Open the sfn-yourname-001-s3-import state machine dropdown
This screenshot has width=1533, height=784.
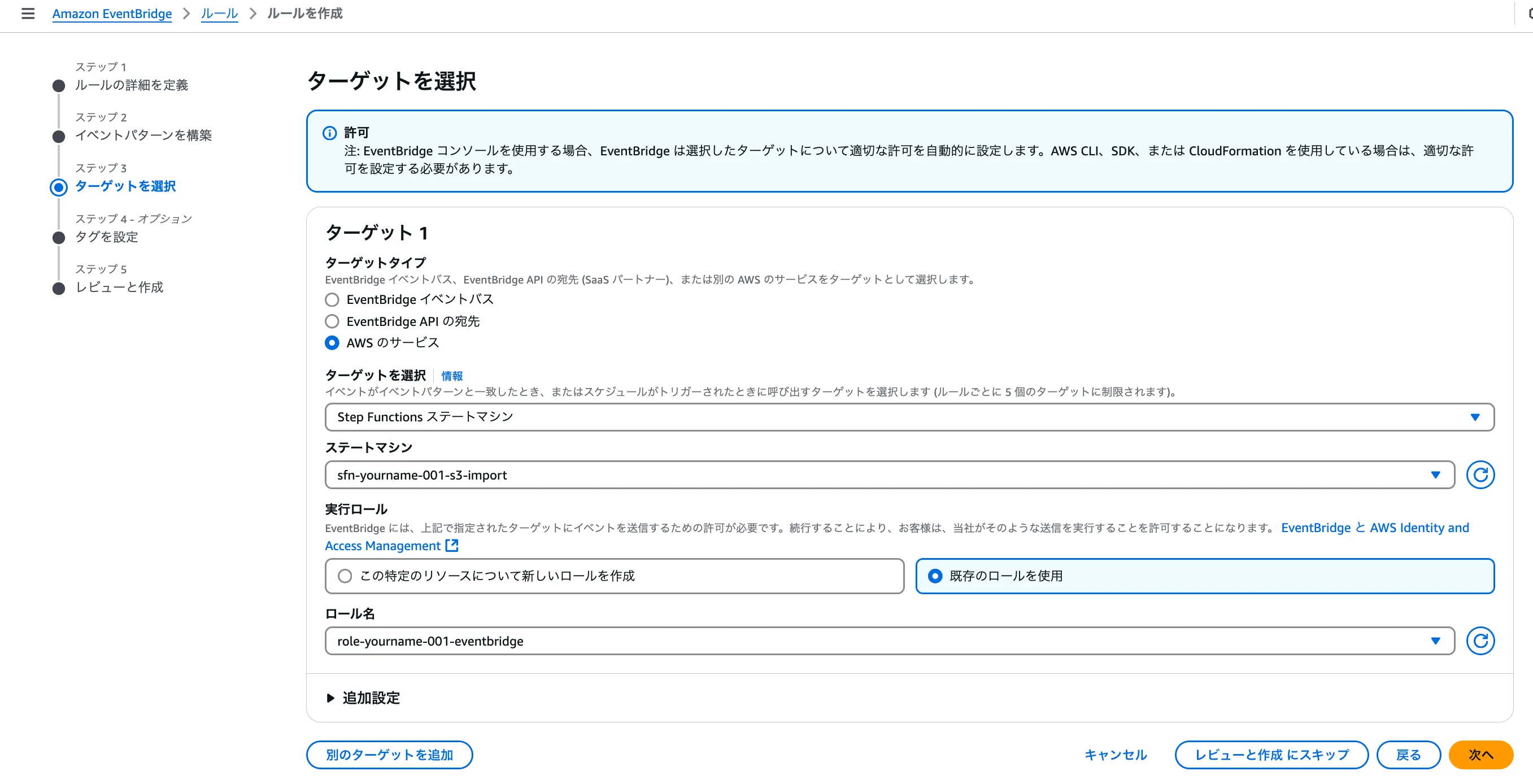pos(889,474)
